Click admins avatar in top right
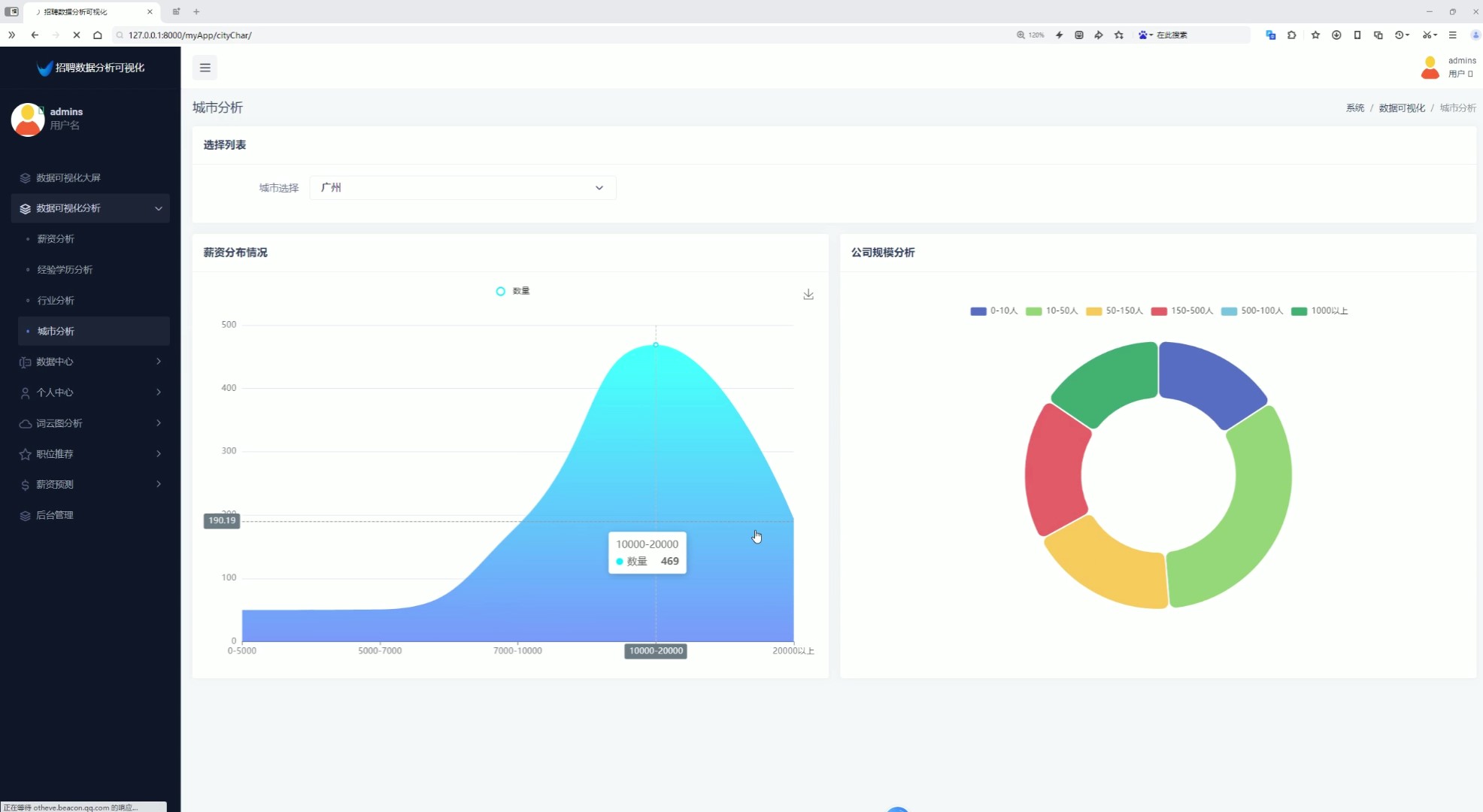This screenshot has width=1483, height=812. coord(1430,68)
